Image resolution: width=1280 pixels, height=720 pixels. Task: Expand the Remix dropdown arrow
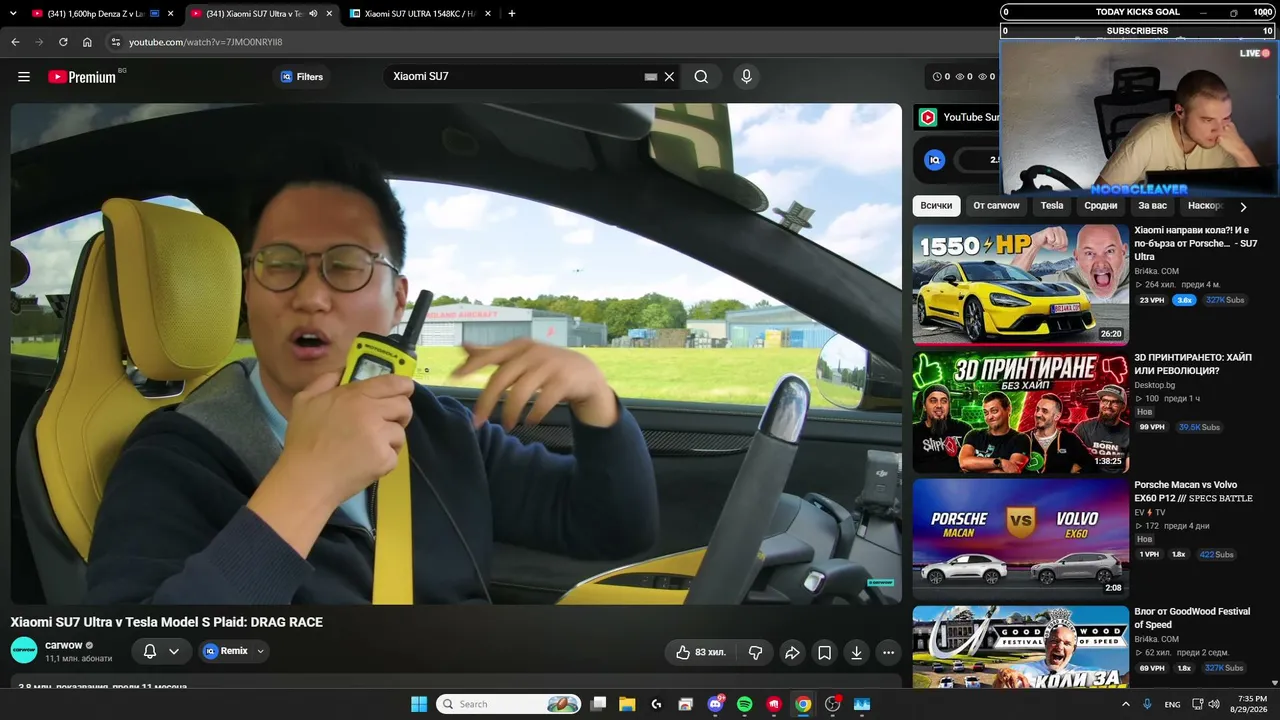(261, 651)
